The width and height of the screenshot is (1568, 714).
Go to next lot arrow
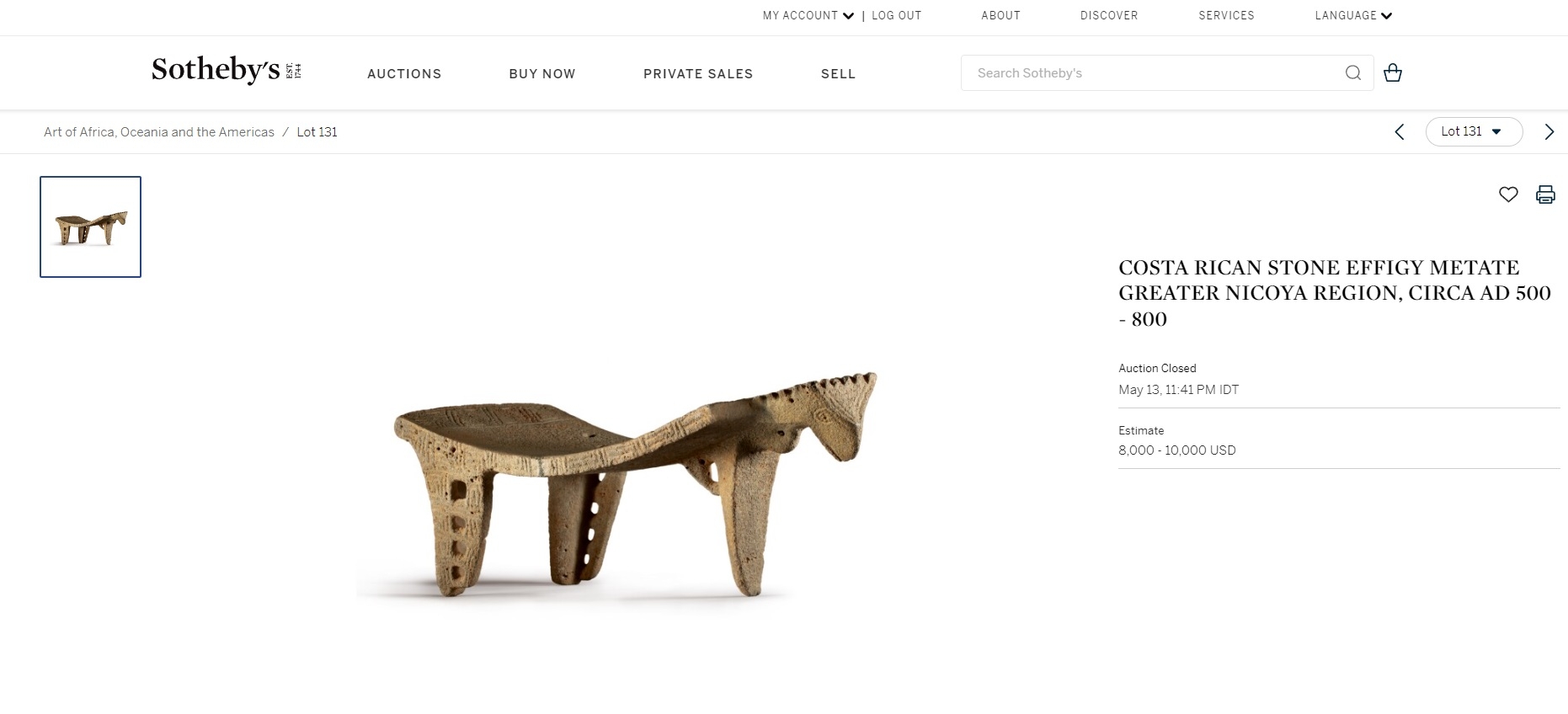click(1549, 132)
